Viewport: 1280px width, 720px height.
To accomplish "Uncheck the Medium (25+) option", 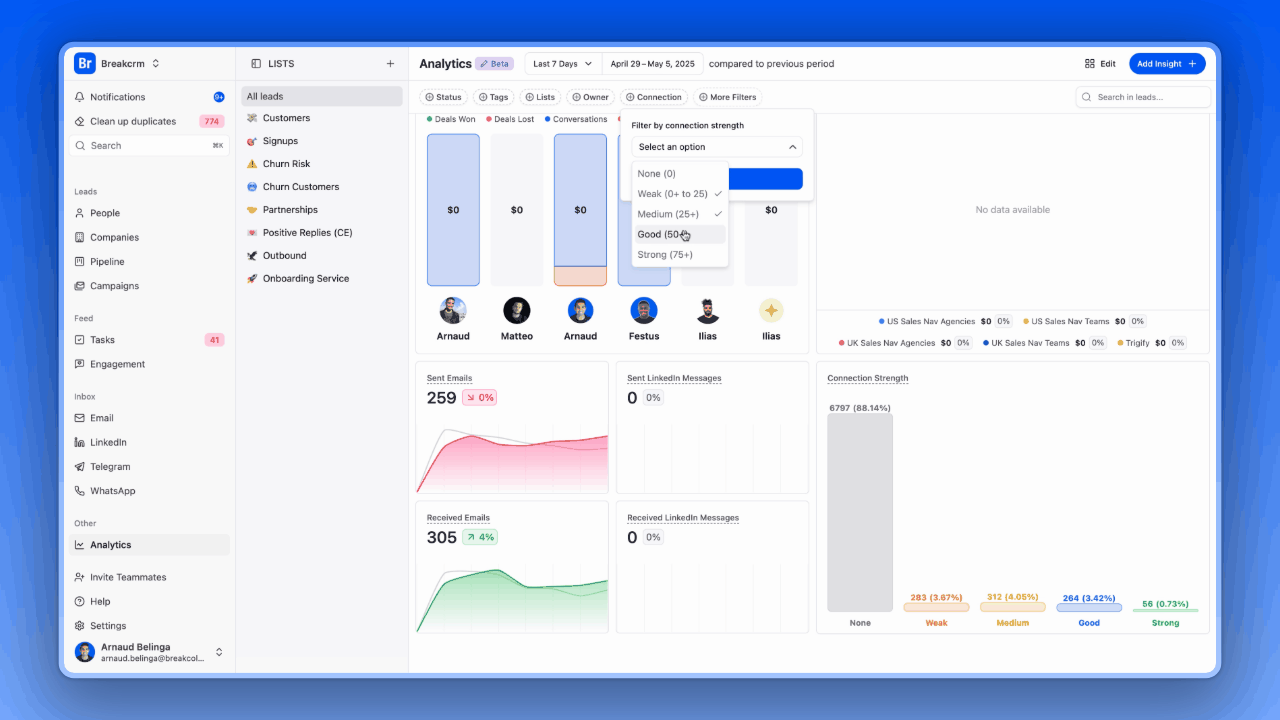I will tap(680, 214).
